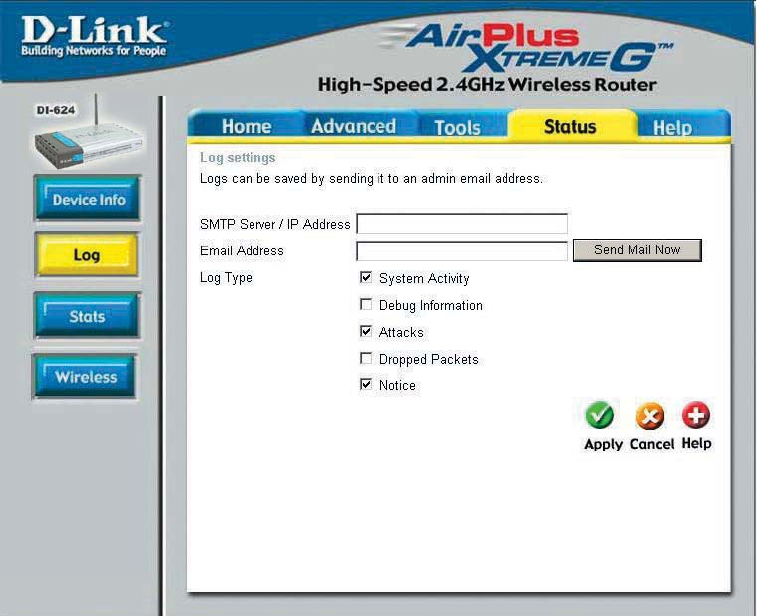Uncheck the Notice checkbox
This screenshot has height=616, width=757.
click(x=366, y=384)
